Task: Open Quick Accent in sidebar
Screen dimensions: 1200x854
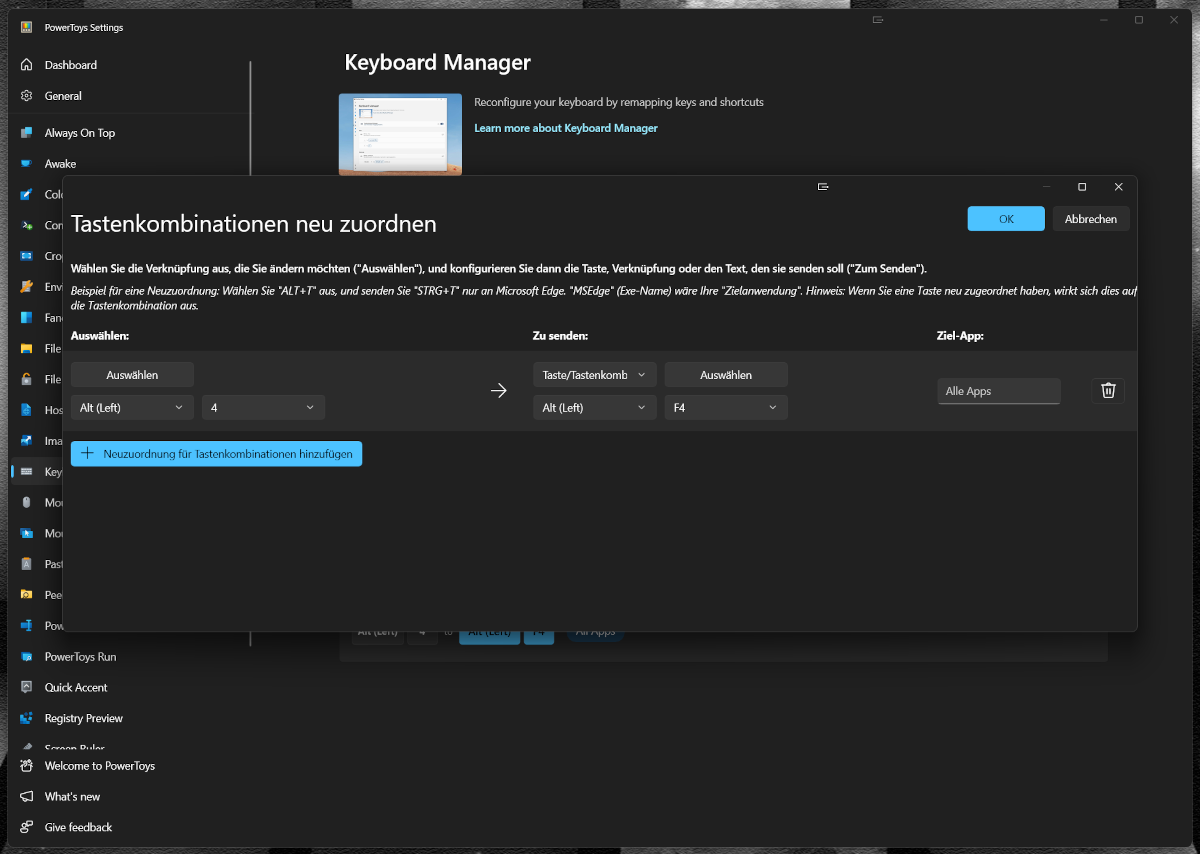Action: pyautogui.click(x=76, y=688)
